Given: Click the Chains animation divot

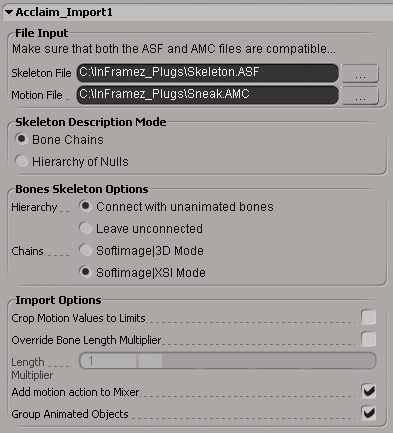Looking at the screenshot, I should pos(58,255).
